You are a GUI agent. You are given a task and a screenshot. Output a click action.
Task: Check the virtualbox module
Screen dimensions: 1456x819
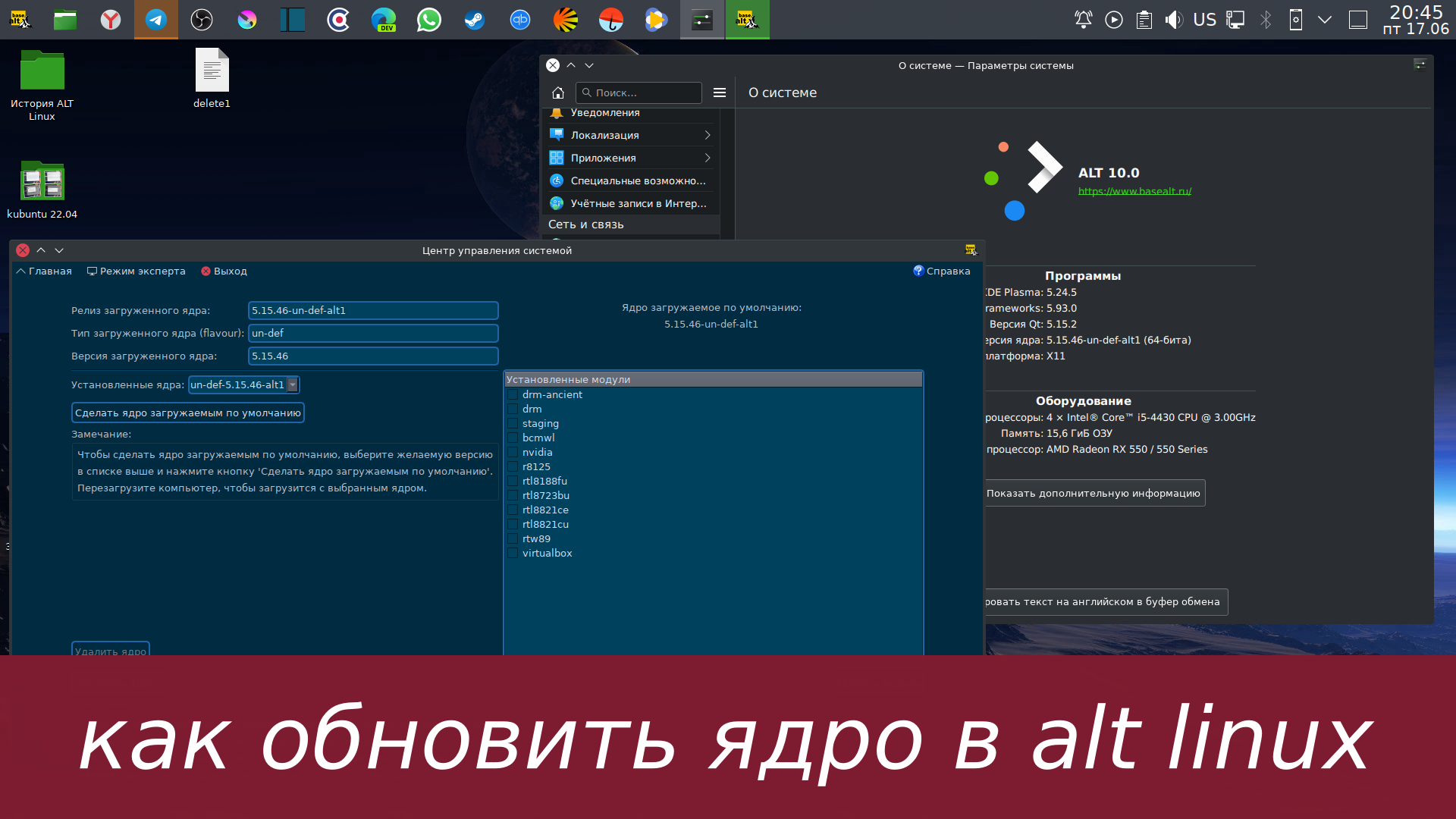[513, 553]
